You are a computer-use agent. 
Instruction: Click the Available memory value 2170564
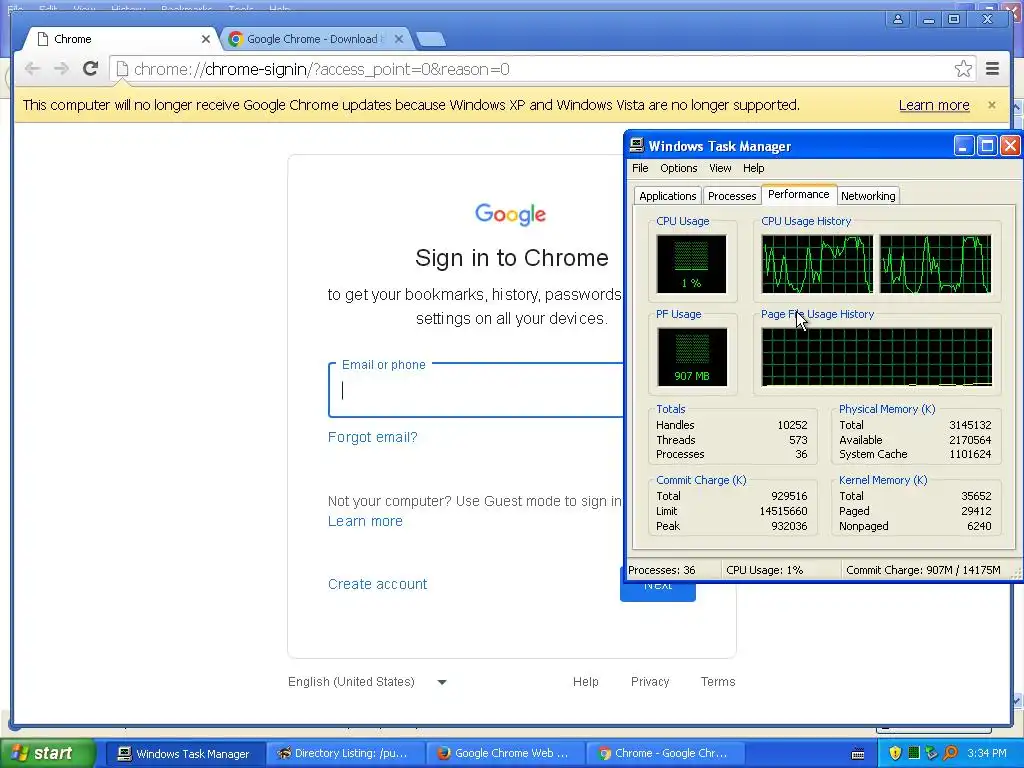click(970, 440)
